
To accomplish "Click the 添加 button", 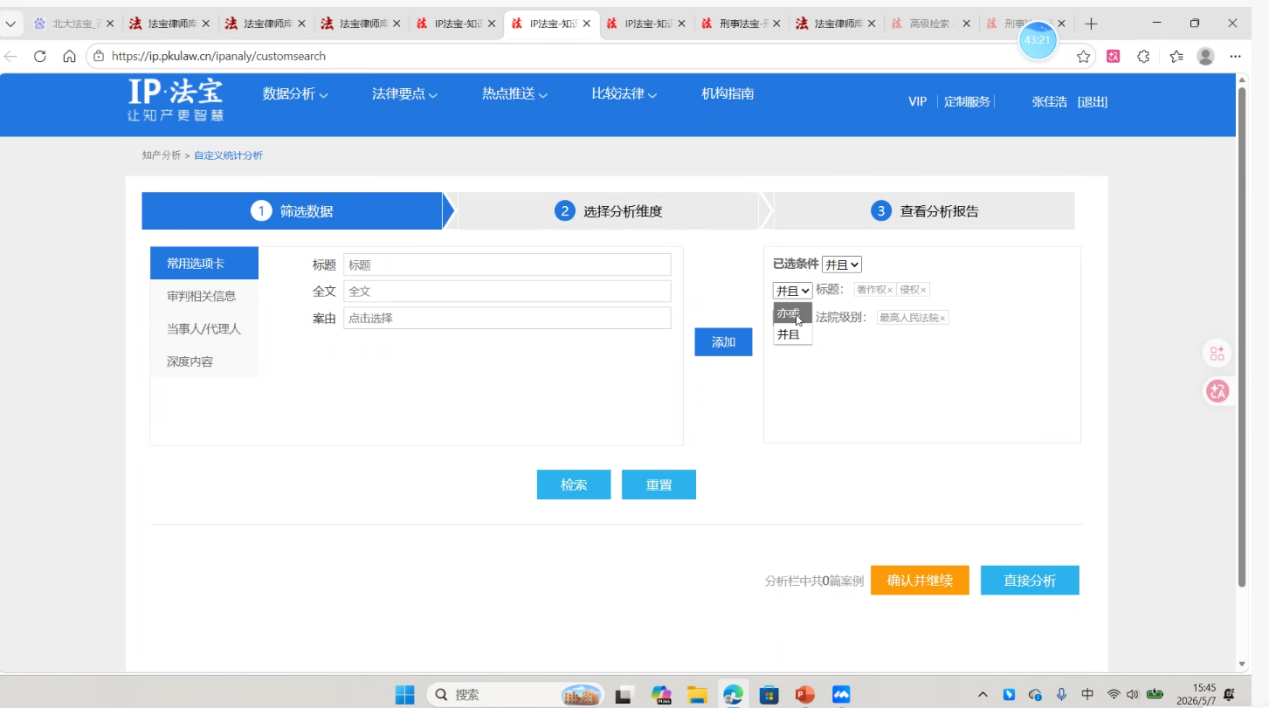I will pyautogui.click(x=723, y=342).
